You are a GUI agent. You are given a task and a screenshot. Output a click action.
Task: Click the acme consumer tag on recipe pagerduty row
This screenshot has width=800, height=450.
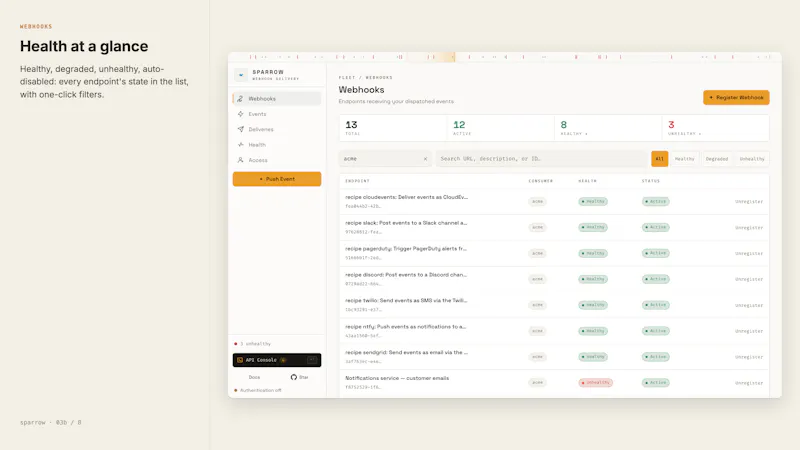[537, 253]
